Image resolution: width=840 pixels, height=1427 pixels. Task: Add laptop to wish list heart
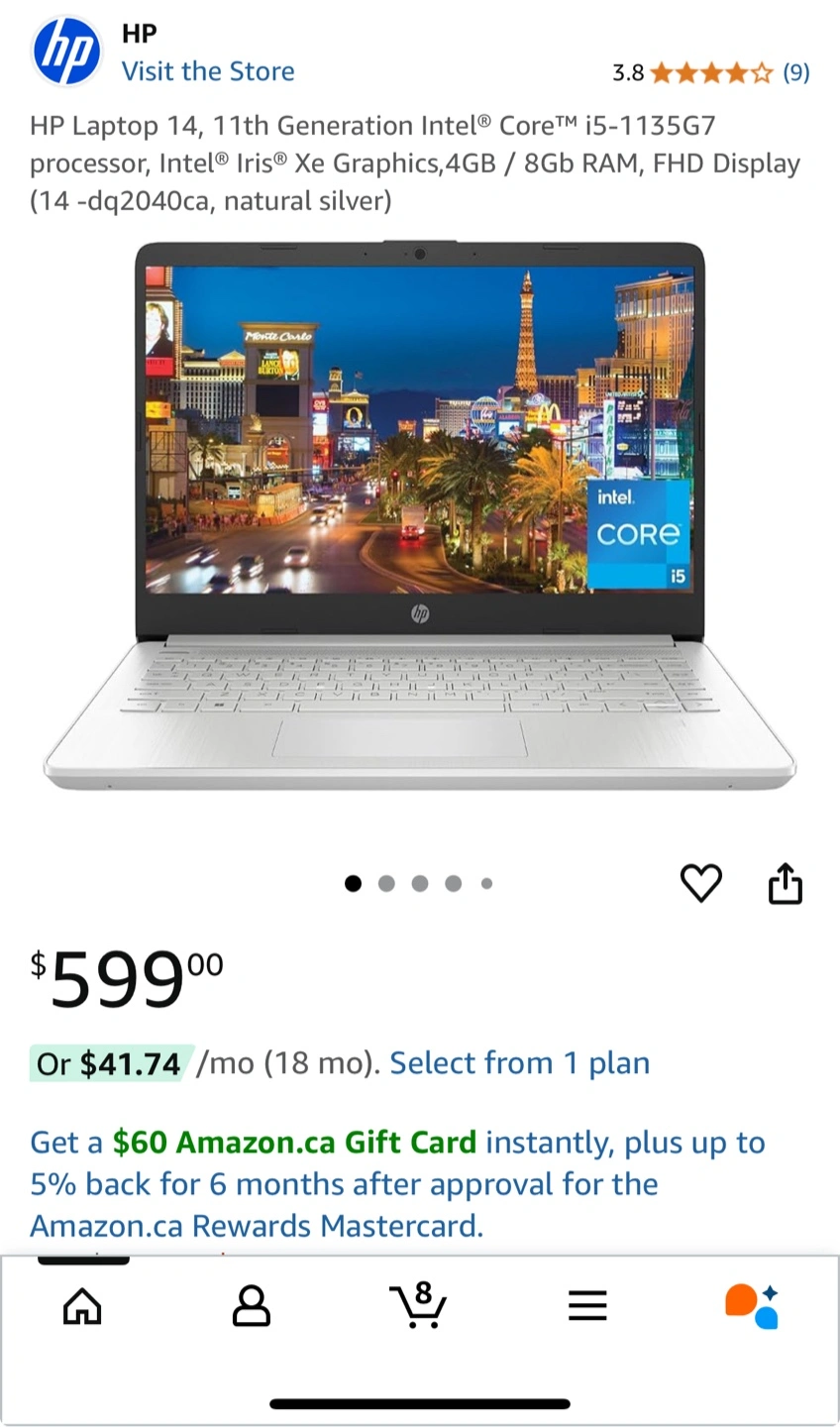tap(701, 883)
